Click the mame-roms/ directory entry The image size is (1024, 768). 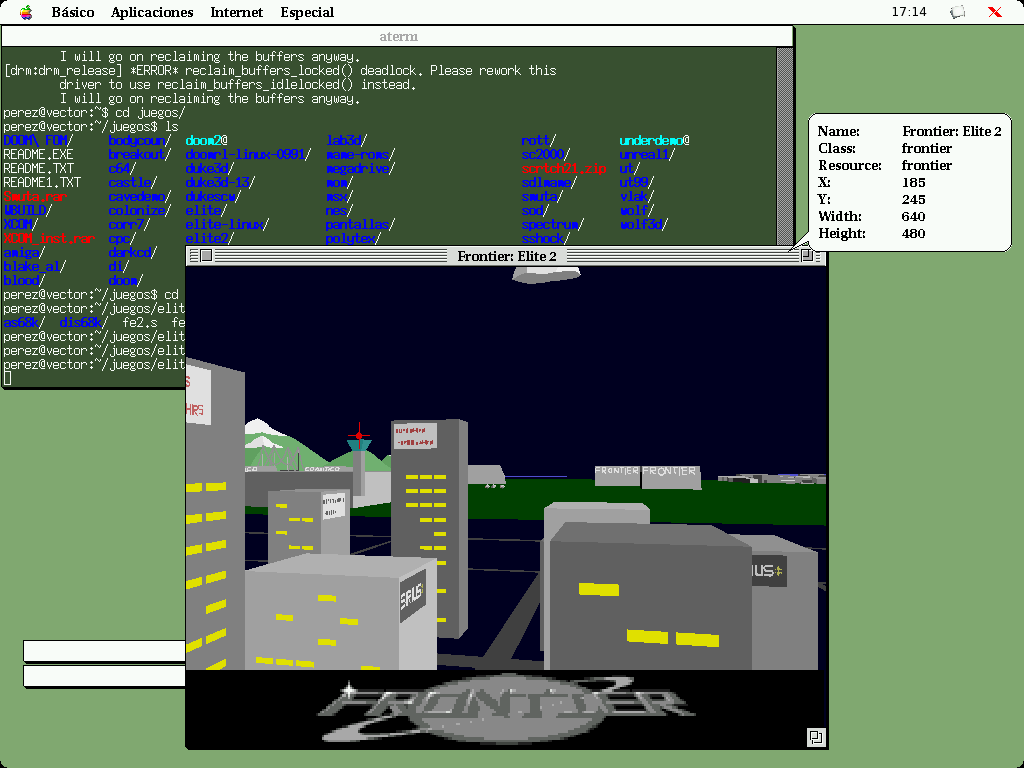pos(360,154)
